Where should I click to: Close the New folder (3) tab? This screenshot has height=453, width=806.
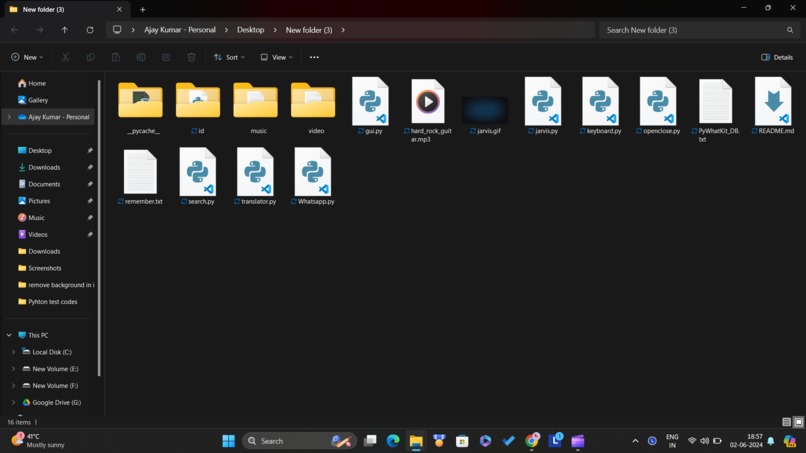pos(119,9)
